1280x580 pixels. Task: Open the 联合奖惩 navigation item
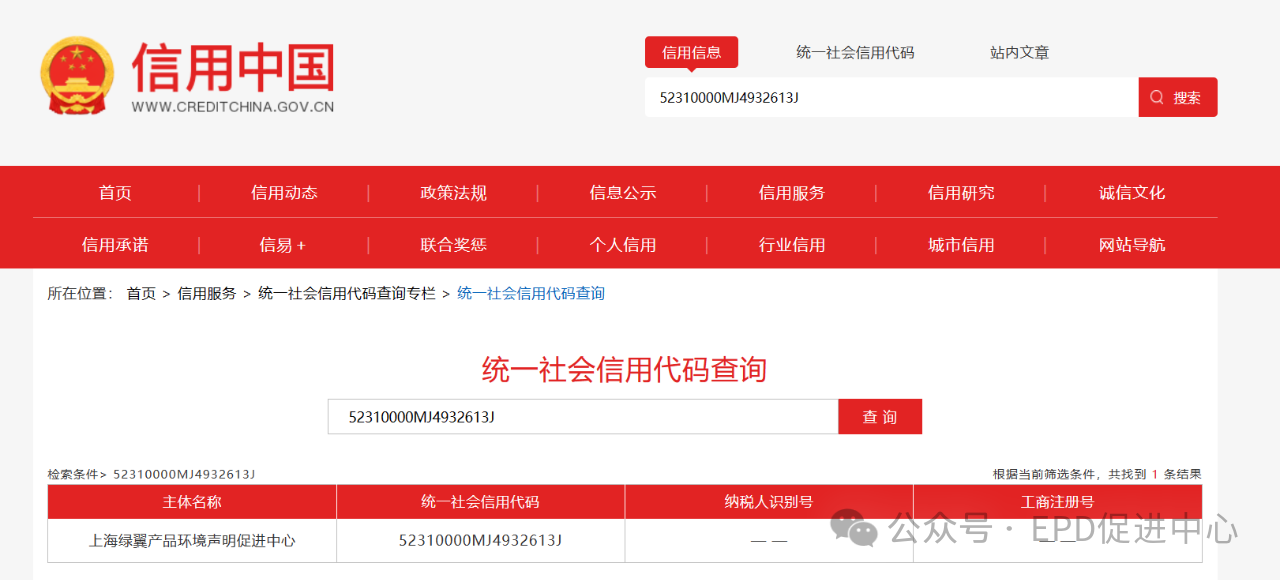click(453, 245)
